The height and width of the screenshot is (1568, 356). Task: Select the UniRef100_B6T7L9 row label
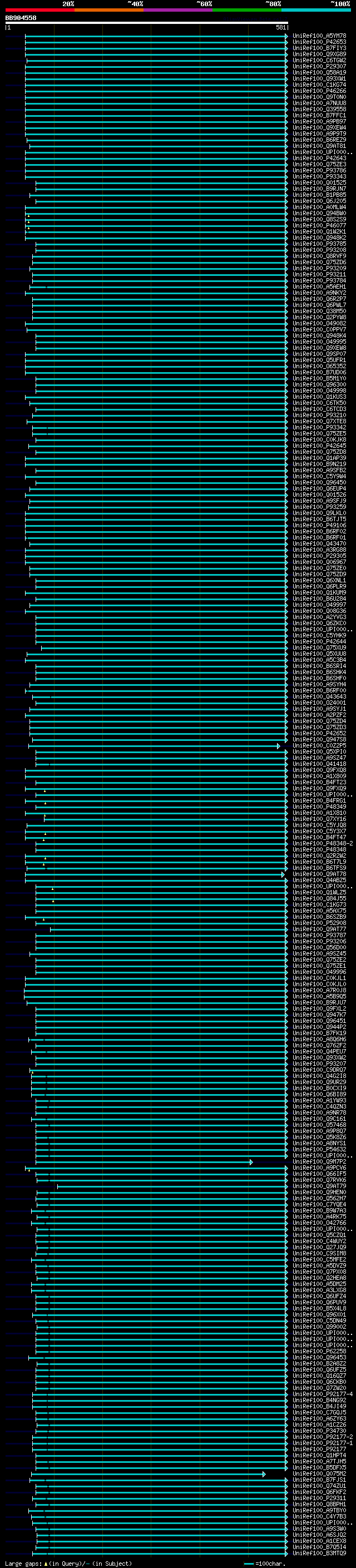pos(319,862)
